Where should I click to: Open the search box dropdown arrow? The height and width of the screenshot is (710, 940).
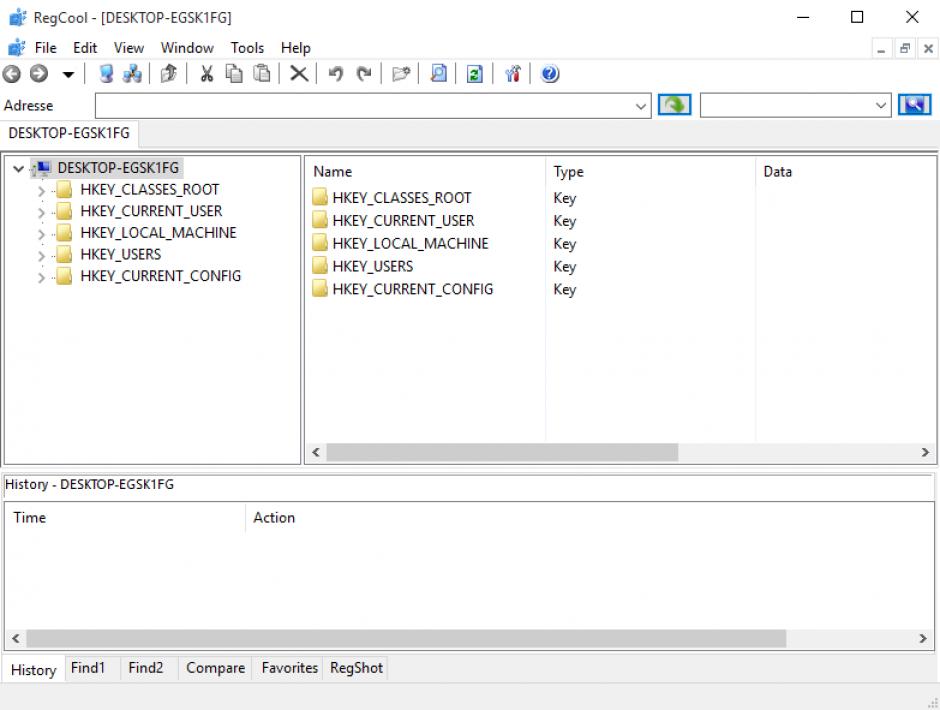point(881,106)
